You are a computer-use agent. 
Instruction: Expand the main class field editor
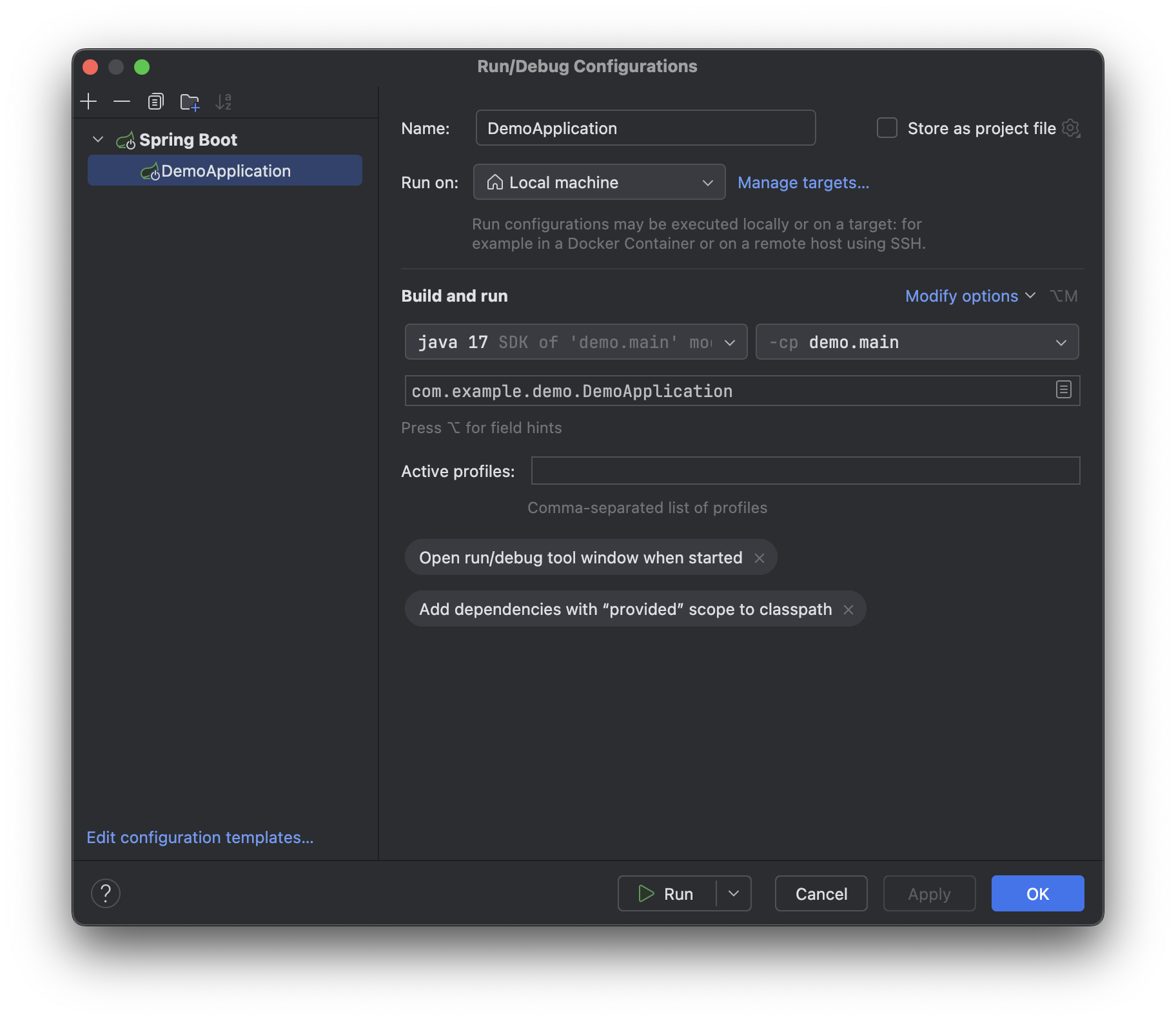click(x=1064, y=389)
